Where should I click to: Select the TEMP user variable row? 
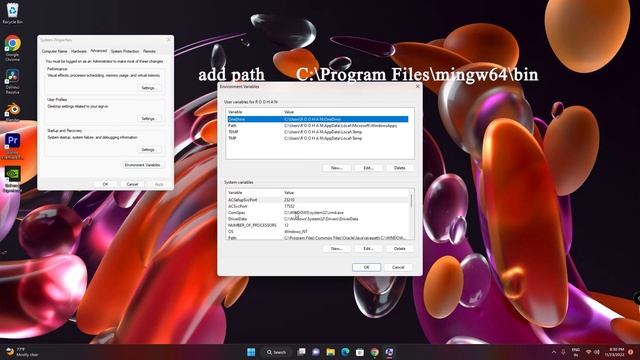click(x=318, y=132)
